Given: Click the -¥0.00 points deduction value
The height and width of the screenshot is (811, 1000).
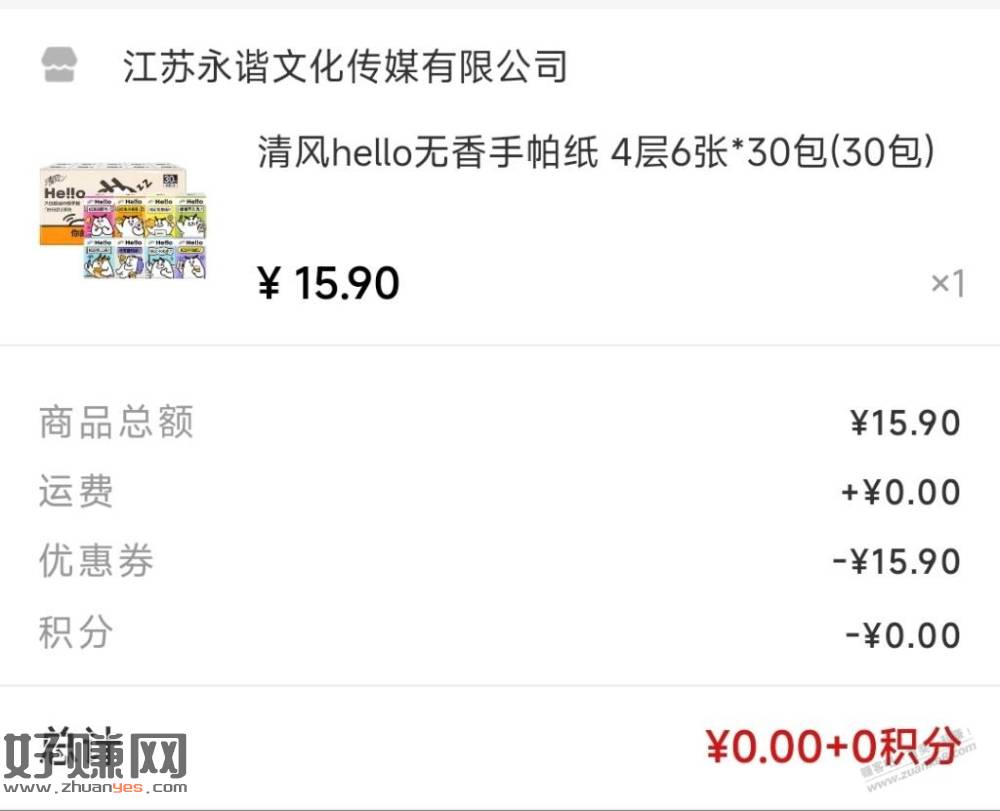Looking at the screenshot, I should (902, 636).
